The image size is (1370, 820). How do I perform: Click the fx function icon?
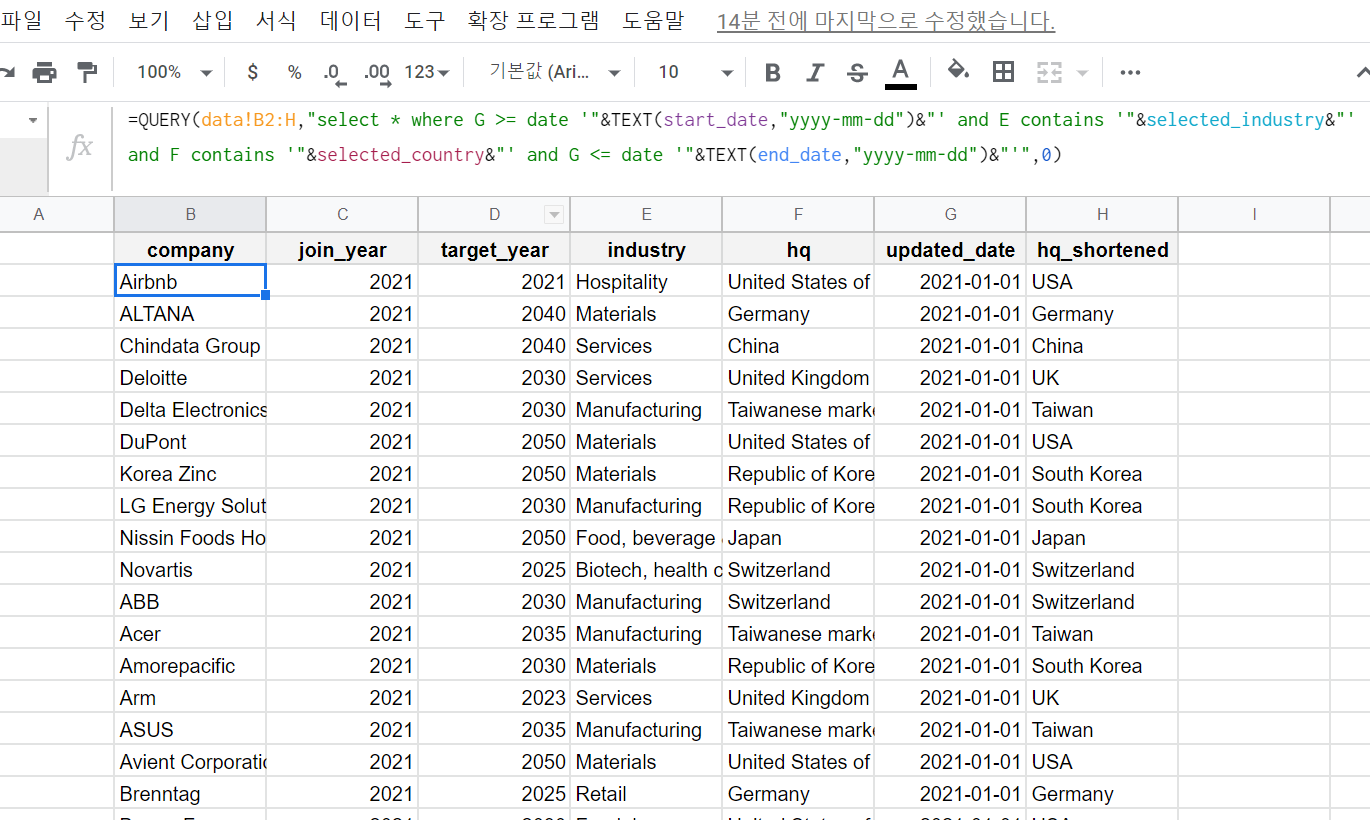(x=79, y=147)
